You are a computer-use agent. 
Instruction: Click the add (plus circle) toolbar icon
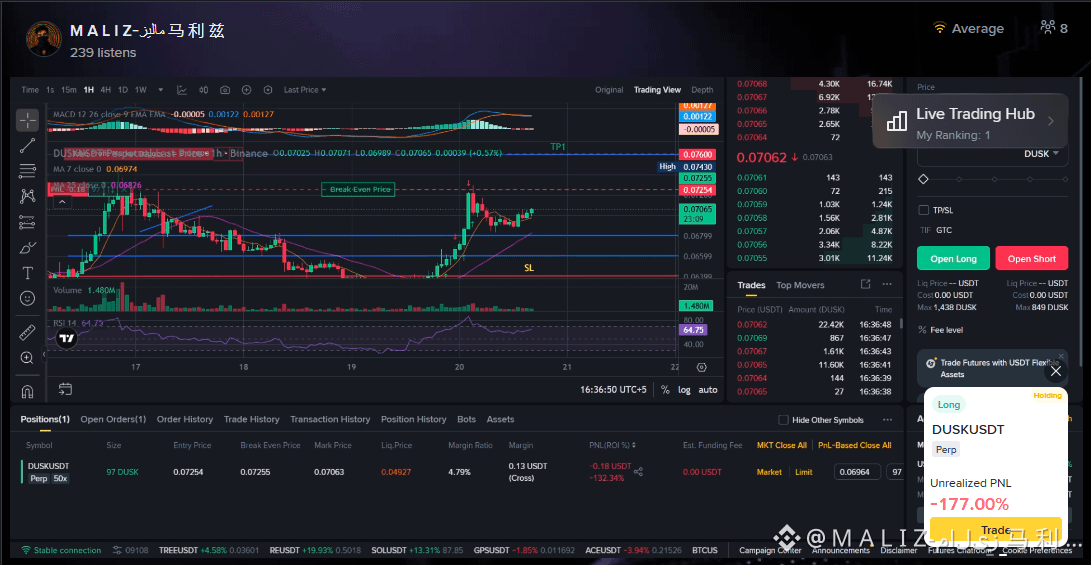point(246,90)
